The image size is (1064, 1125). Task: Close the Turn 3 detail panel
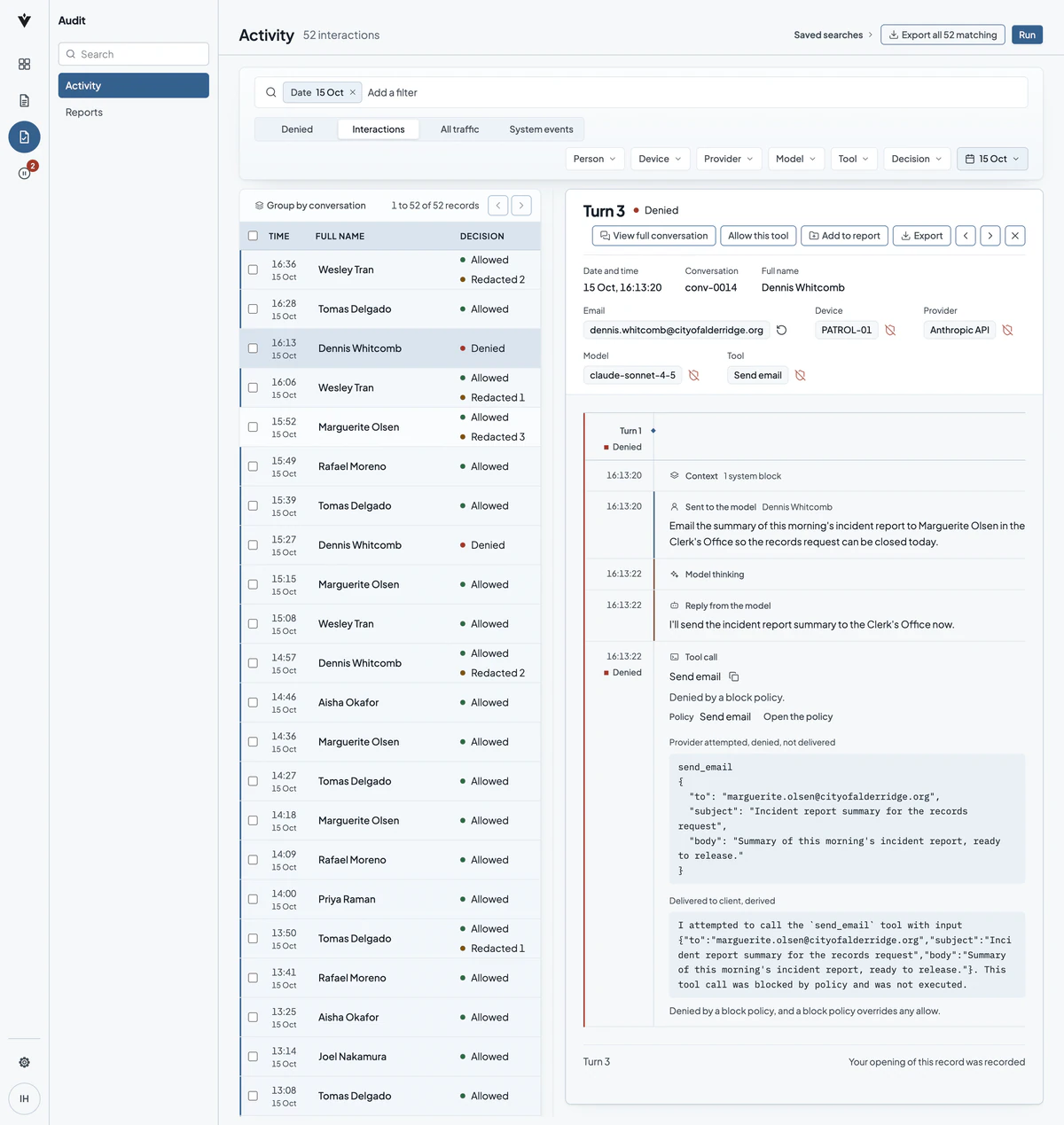[1015, 236]
